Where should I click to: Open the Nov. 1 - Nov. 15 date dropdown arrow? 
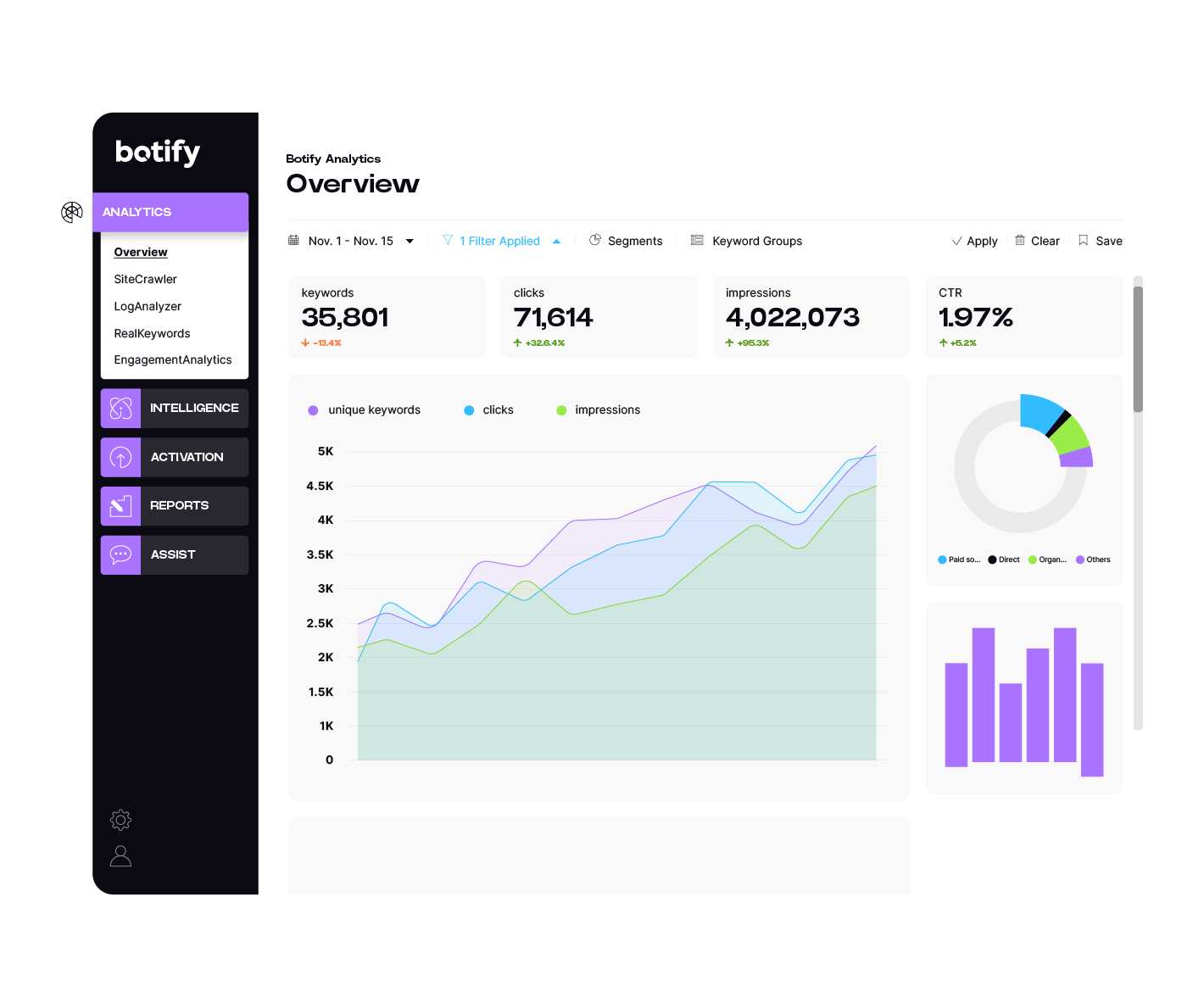pos(410,241)
